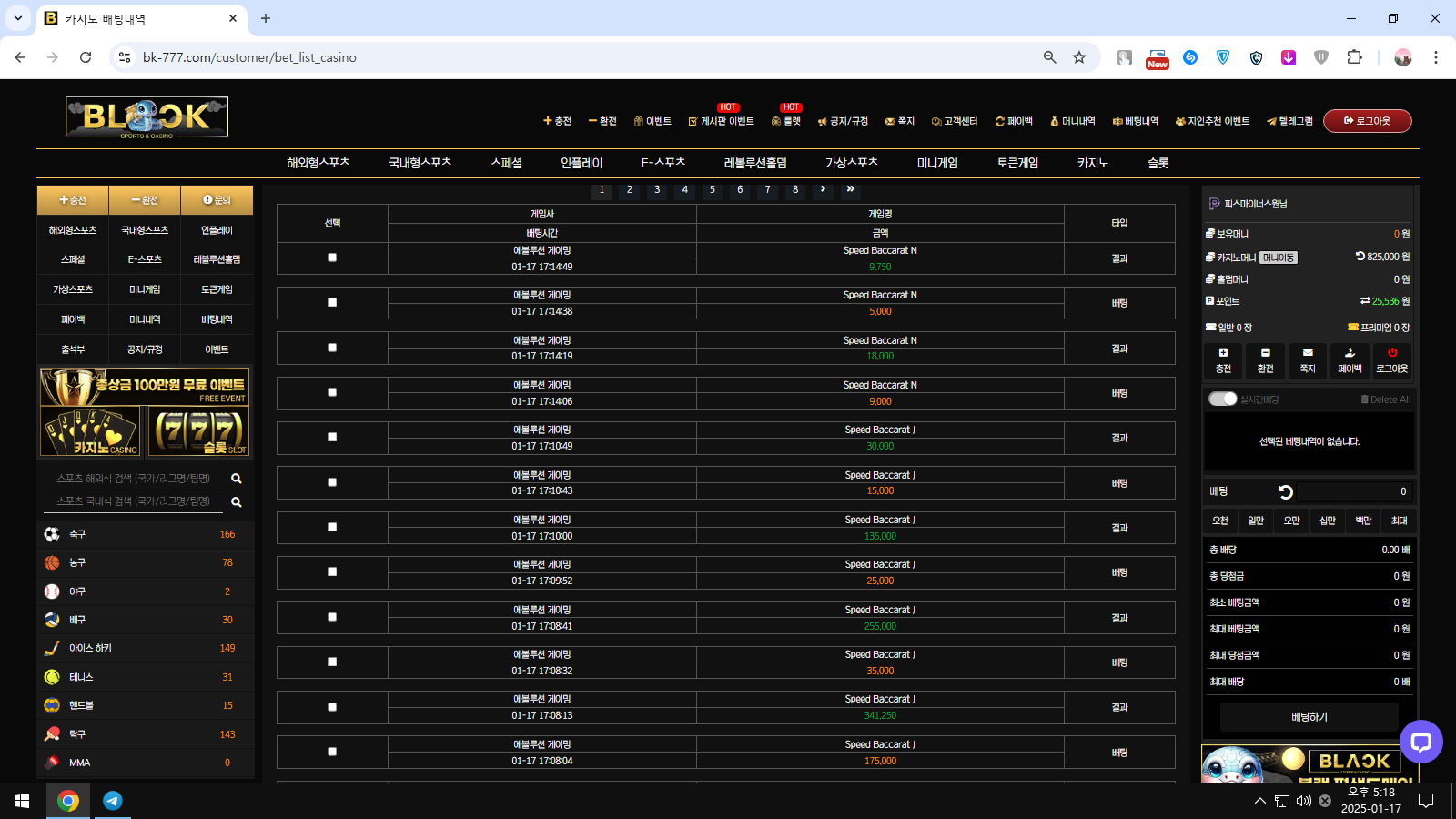Toggle the 실시간배당 switch
1456x819 pixels.
[x=1223, y=399]
